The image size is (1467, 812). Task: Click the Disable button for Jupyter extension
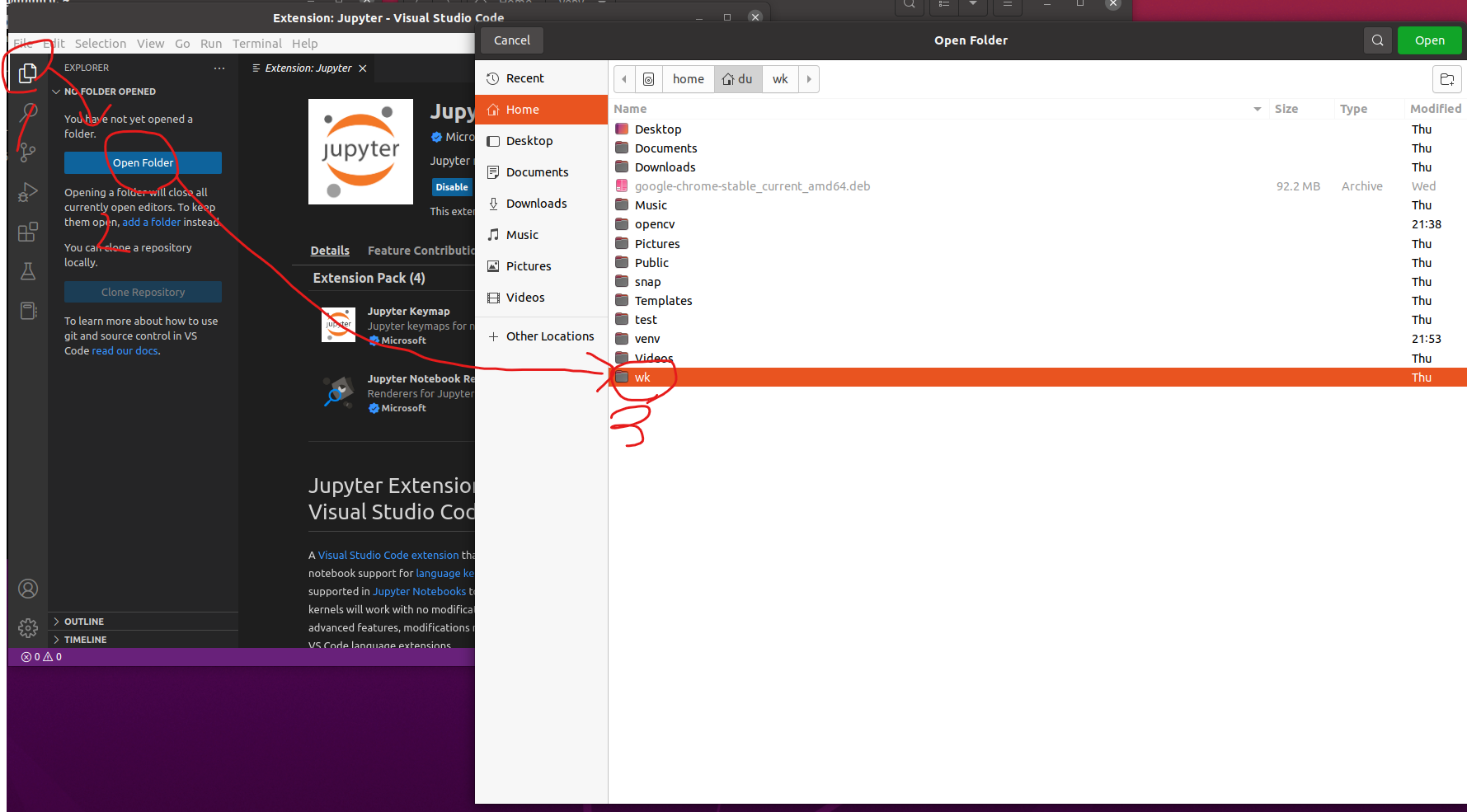tap(451, 187)
